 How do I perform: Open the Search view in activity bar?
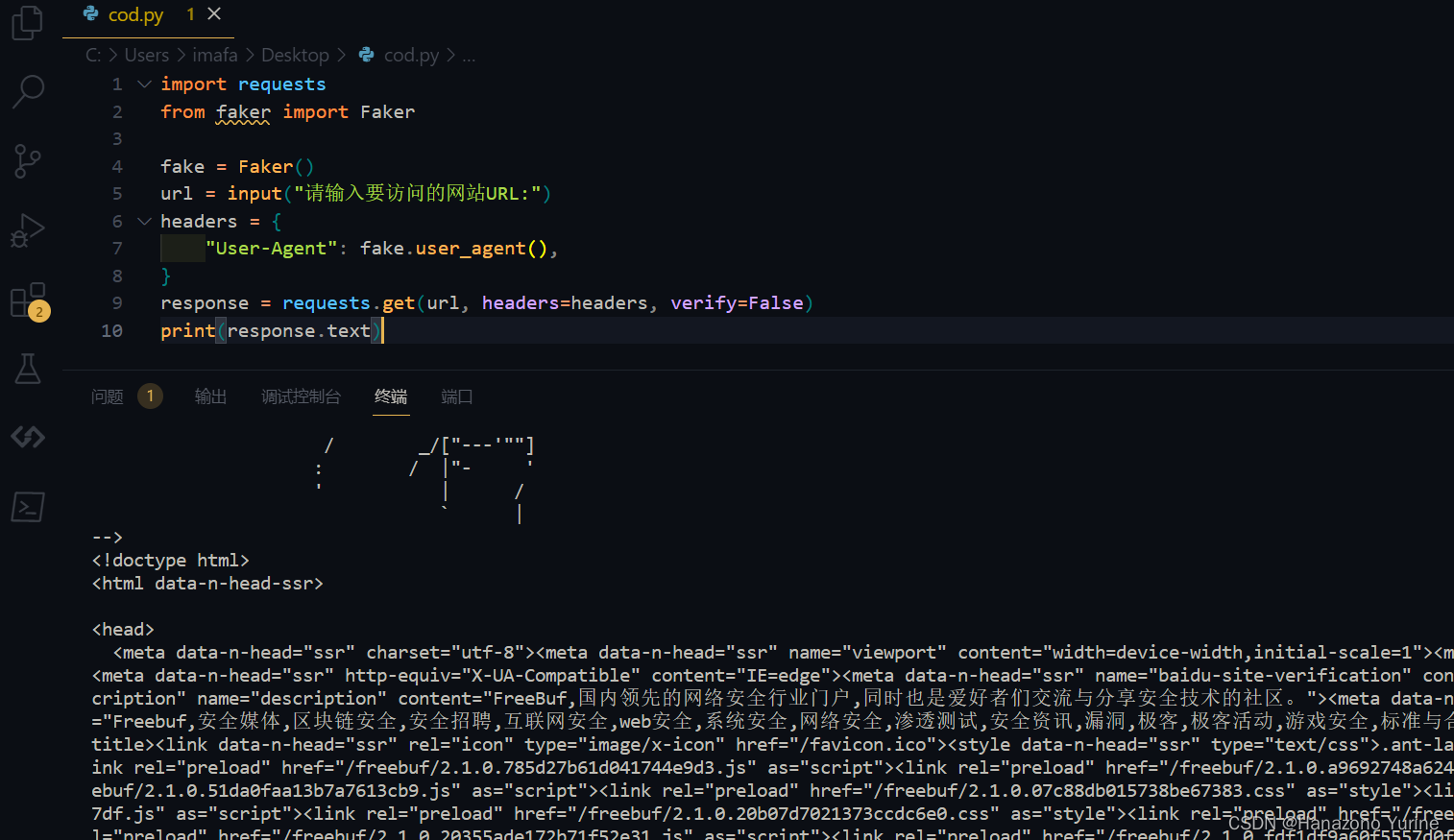[x=28, y=91]
